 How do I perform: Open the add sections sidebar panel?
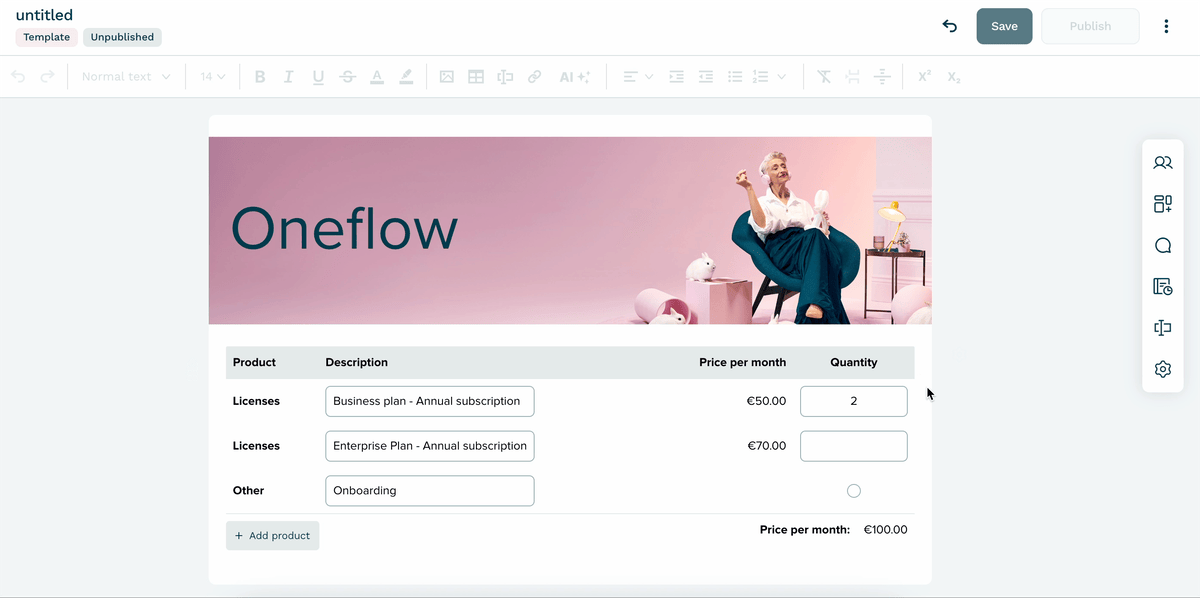(x=1163, y=204)
